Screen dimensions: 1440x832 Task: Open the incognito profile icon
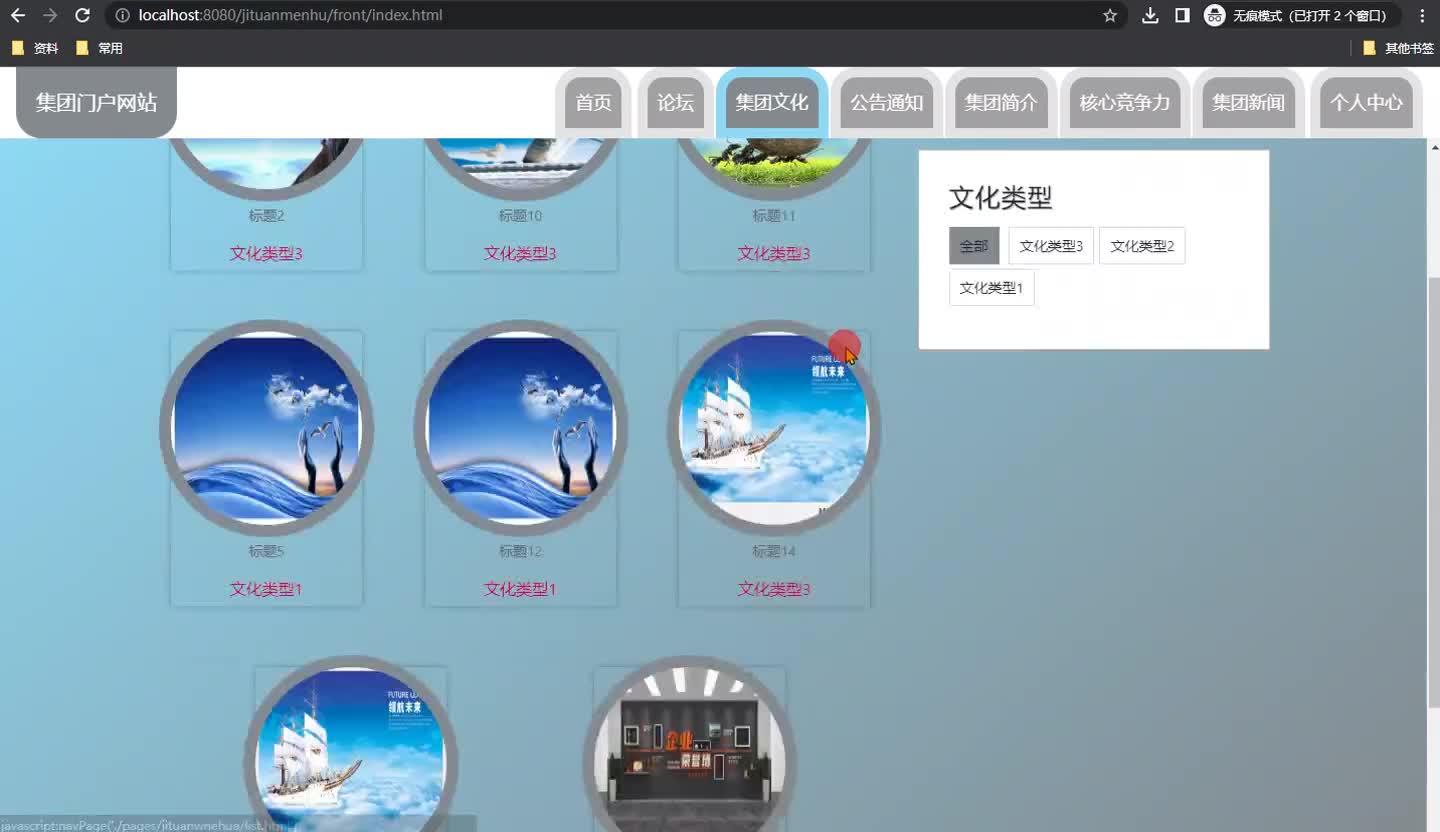[x=1214, y=15]
